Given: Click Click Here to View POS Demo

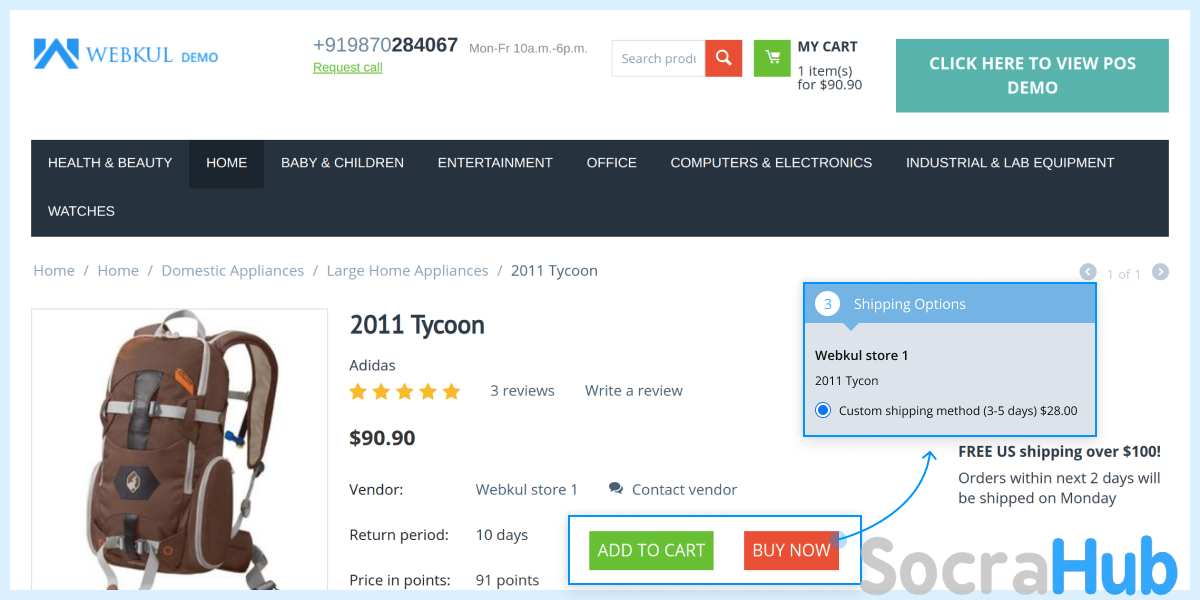Looking at the screenshot, I should (x=1032, y=76).
